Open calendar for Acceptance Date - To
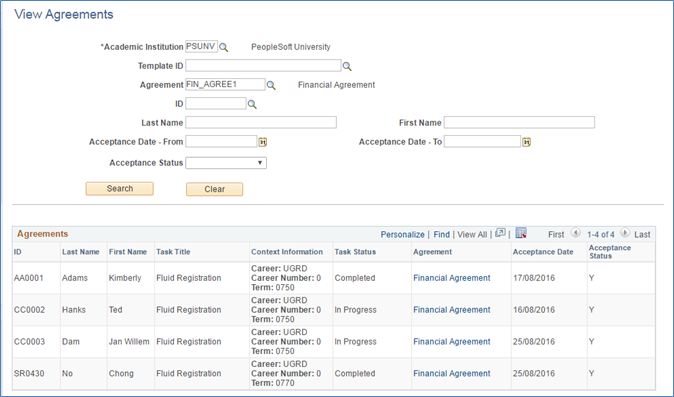Screen dimensions: 674x397 coord(527,142)
